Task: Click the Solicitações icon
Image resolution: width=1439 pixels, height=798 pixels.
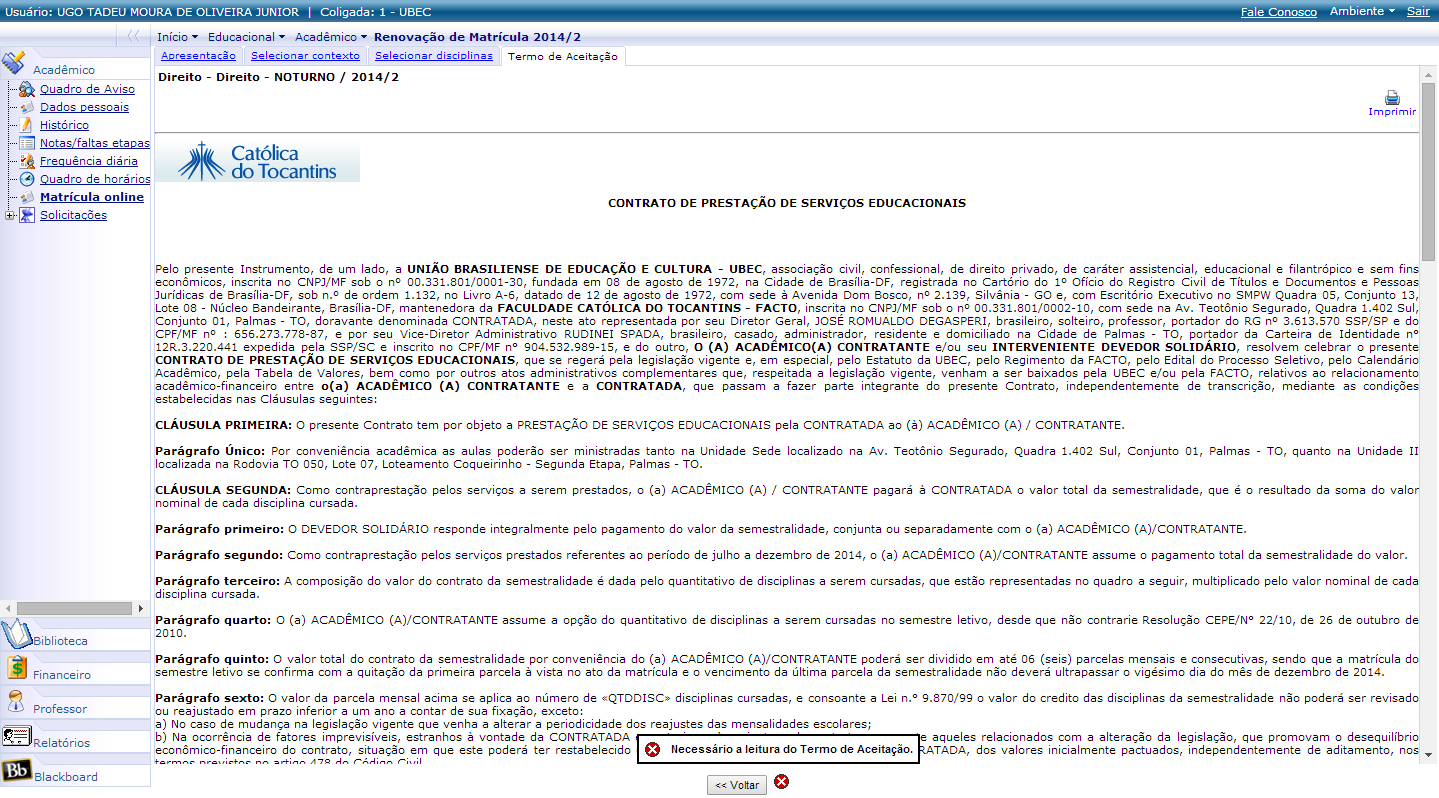Action: pos(27,215)
